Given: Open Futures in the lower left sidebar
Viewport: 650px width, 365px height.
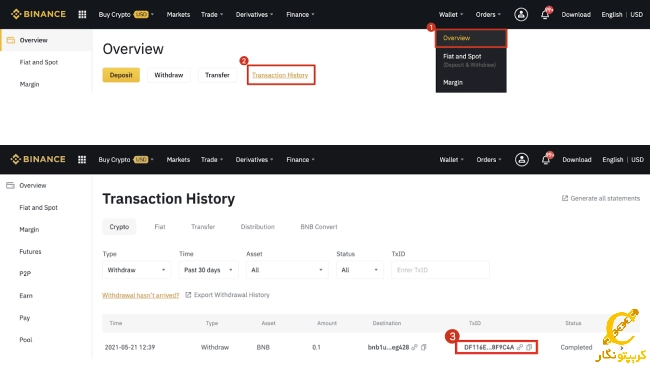Looking at the screenshot, I should (x=30, y=251).
